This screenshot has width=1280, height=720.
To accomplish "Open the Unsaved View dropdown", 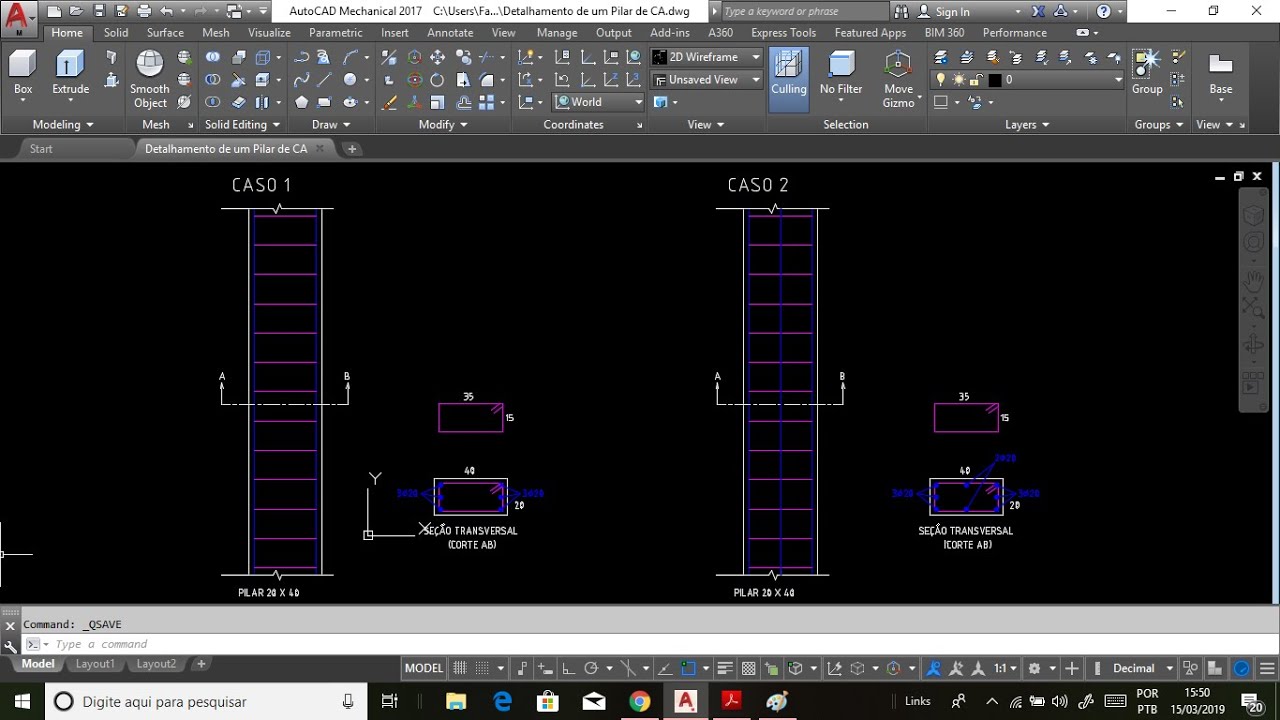I will [x=707, y=80].
